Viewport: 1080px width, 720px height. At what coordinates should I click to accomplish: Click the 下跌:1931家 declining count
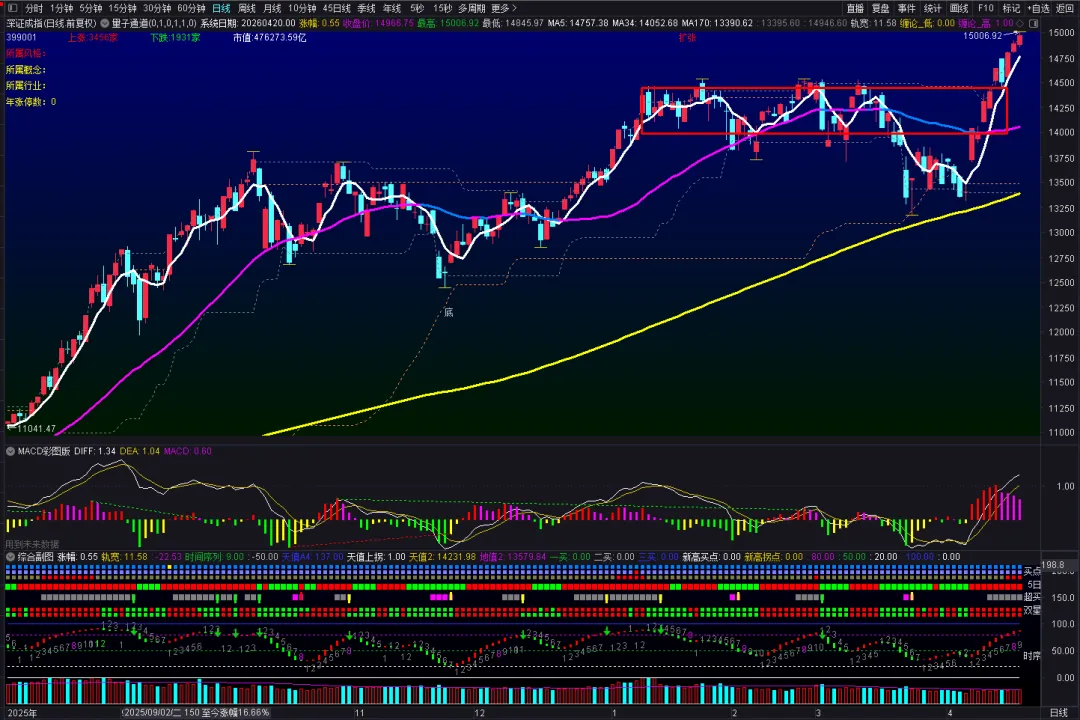[175, 37]
